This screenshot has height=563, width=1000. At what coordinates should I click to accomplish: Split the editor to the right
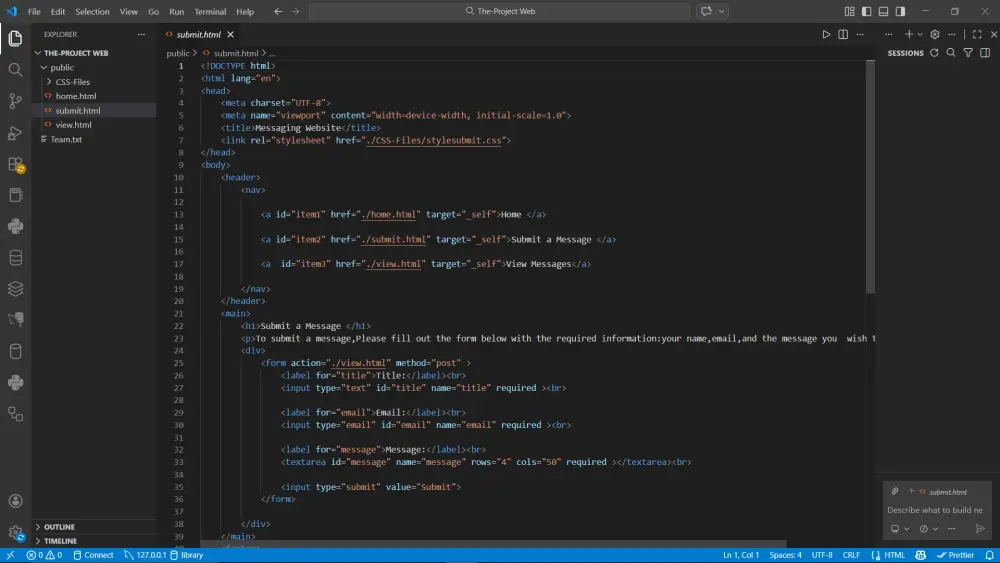843,34
